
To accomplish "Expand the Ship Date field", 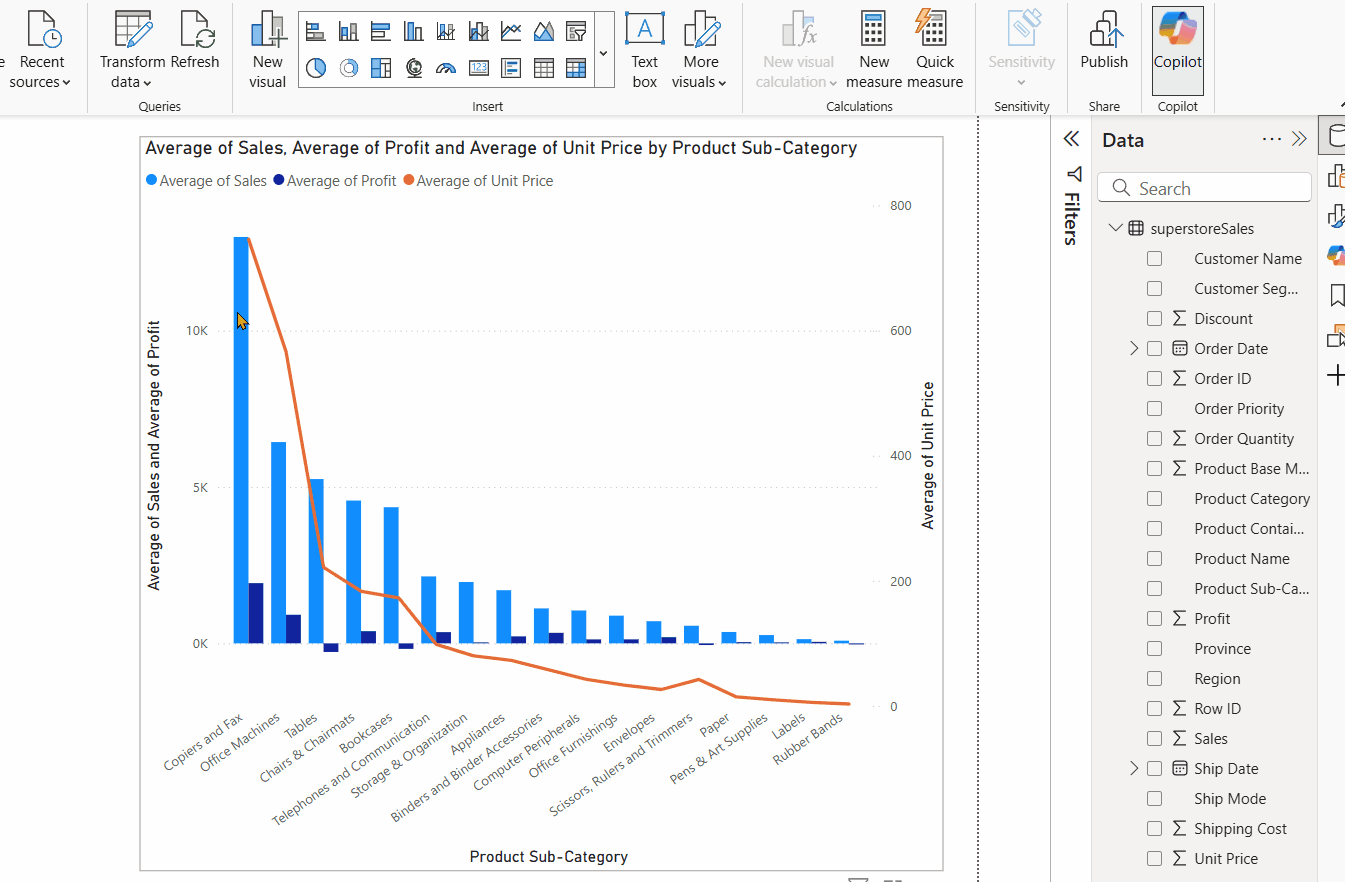I will pos(1133,768).
